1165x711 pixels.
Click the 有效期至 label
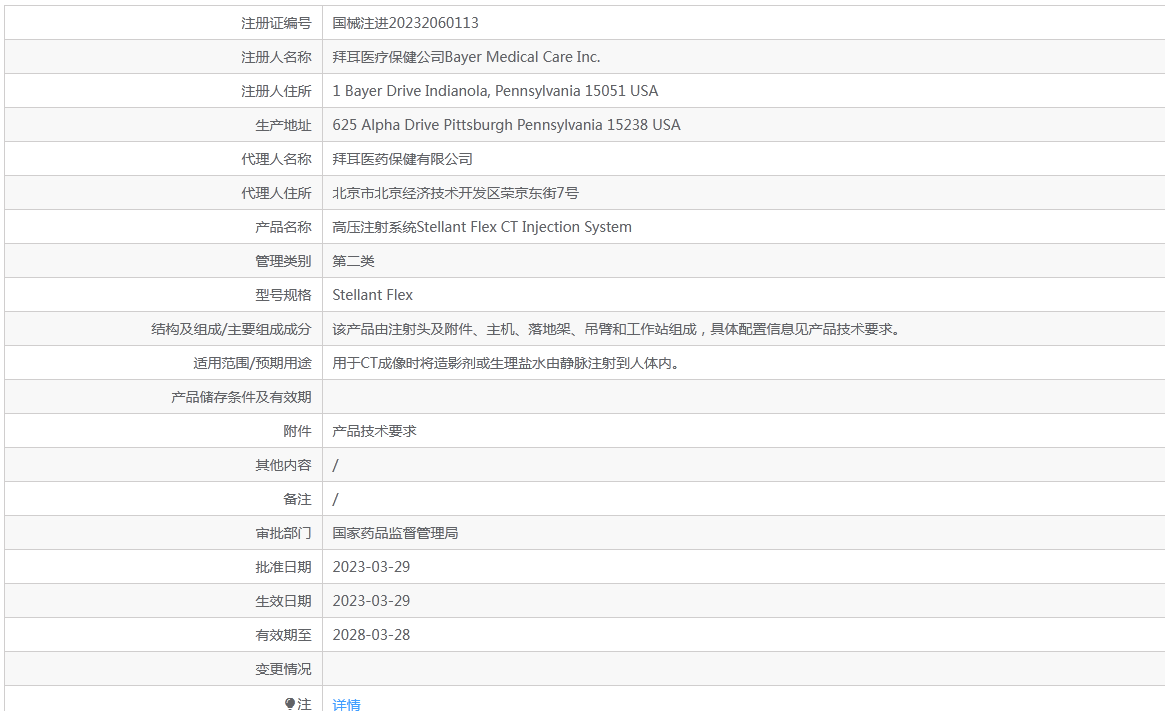coord(283,635)
